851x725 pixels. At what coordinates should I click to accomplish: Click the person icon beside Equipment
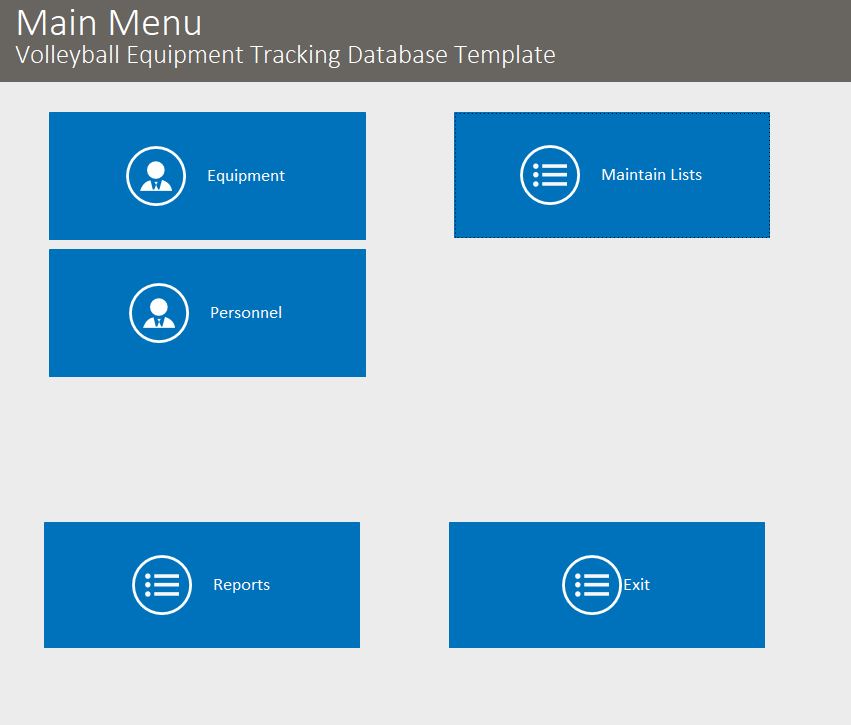click(x=156, y=176)
